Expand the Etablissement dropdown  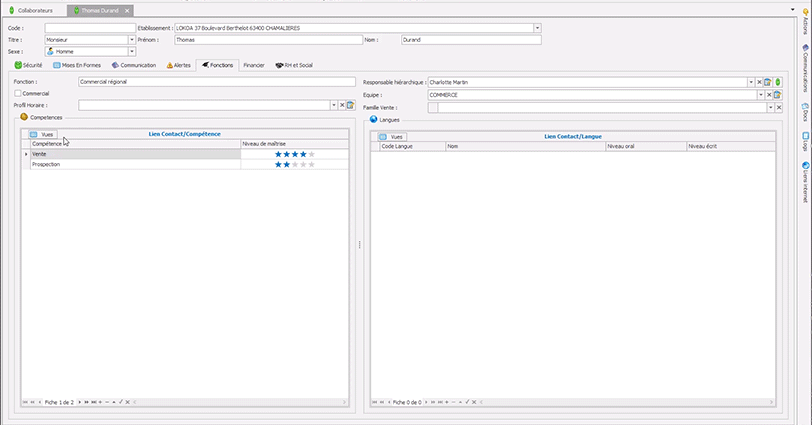coord(537,28)
